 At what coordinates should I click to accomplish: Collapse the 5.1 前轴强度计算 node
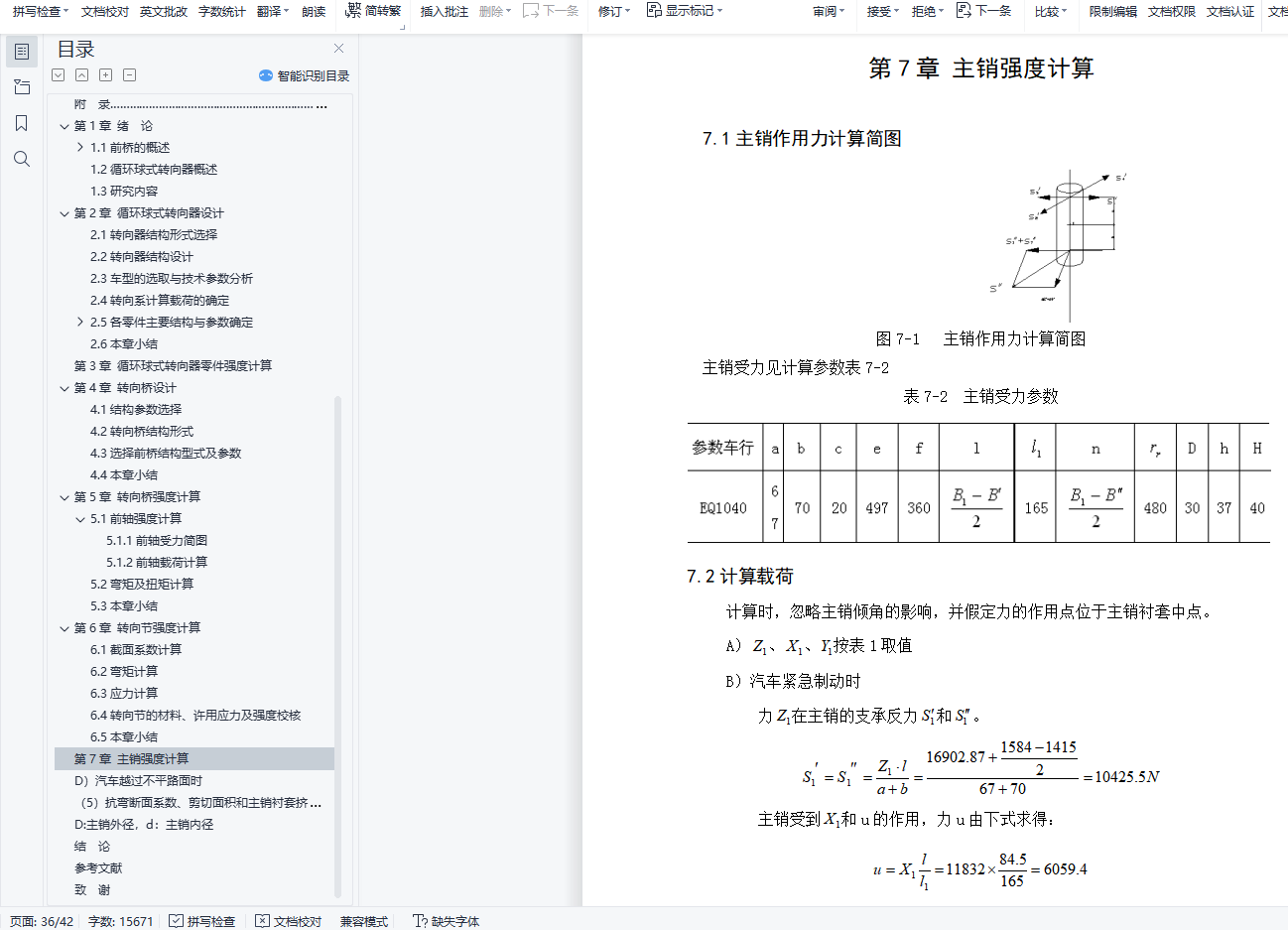80,519
